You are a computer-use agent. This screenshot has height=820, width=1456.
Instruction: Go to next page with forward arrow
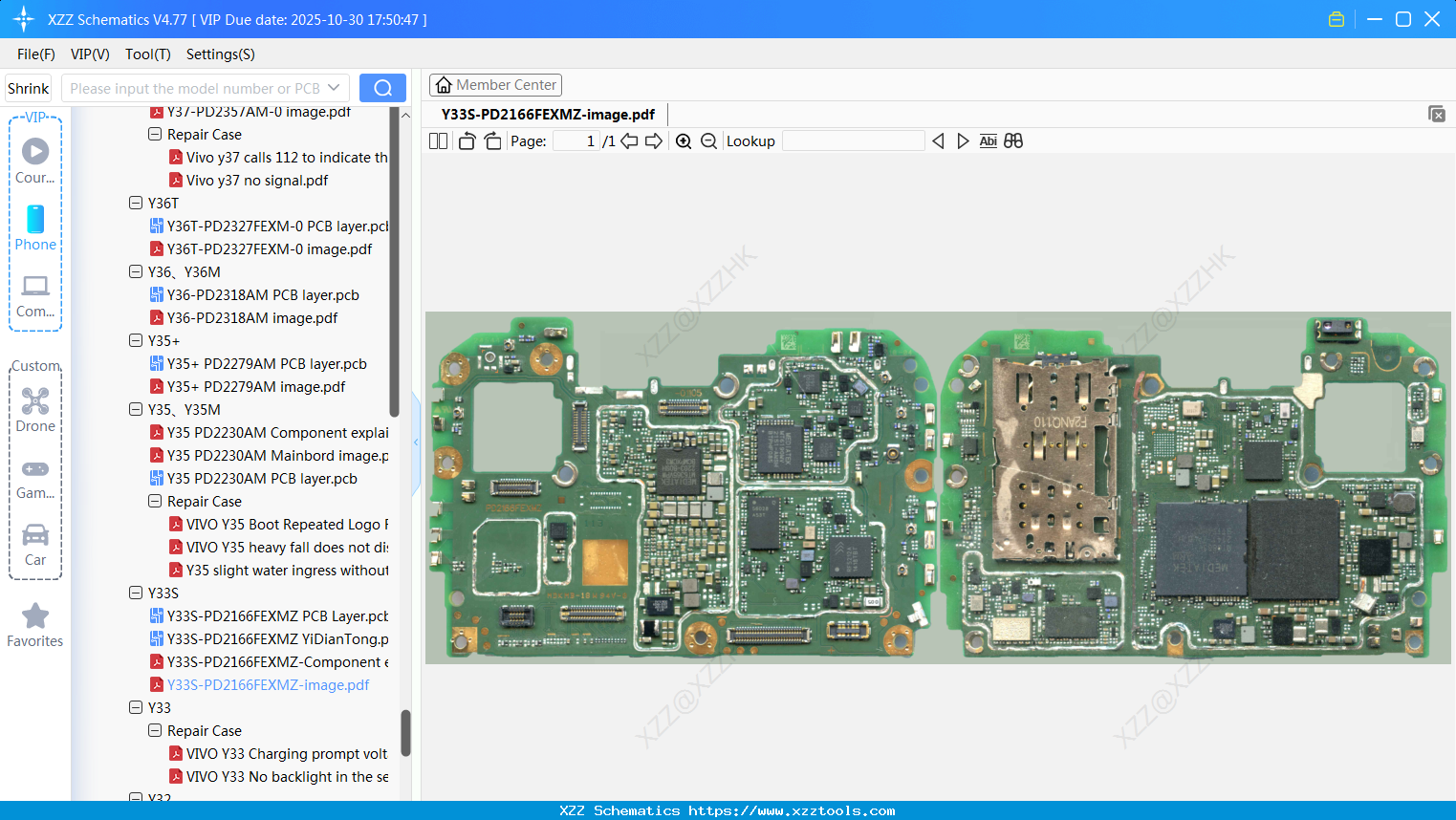point(655,140)
